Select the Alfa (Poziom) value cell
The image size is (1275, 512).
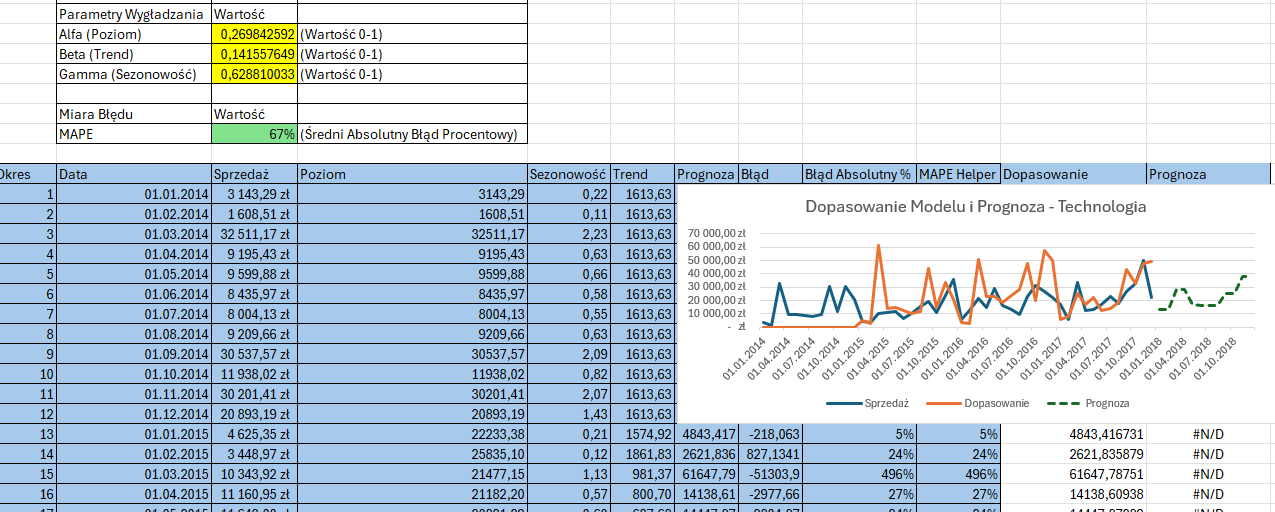pyautogui.click(x=254, y=34)
